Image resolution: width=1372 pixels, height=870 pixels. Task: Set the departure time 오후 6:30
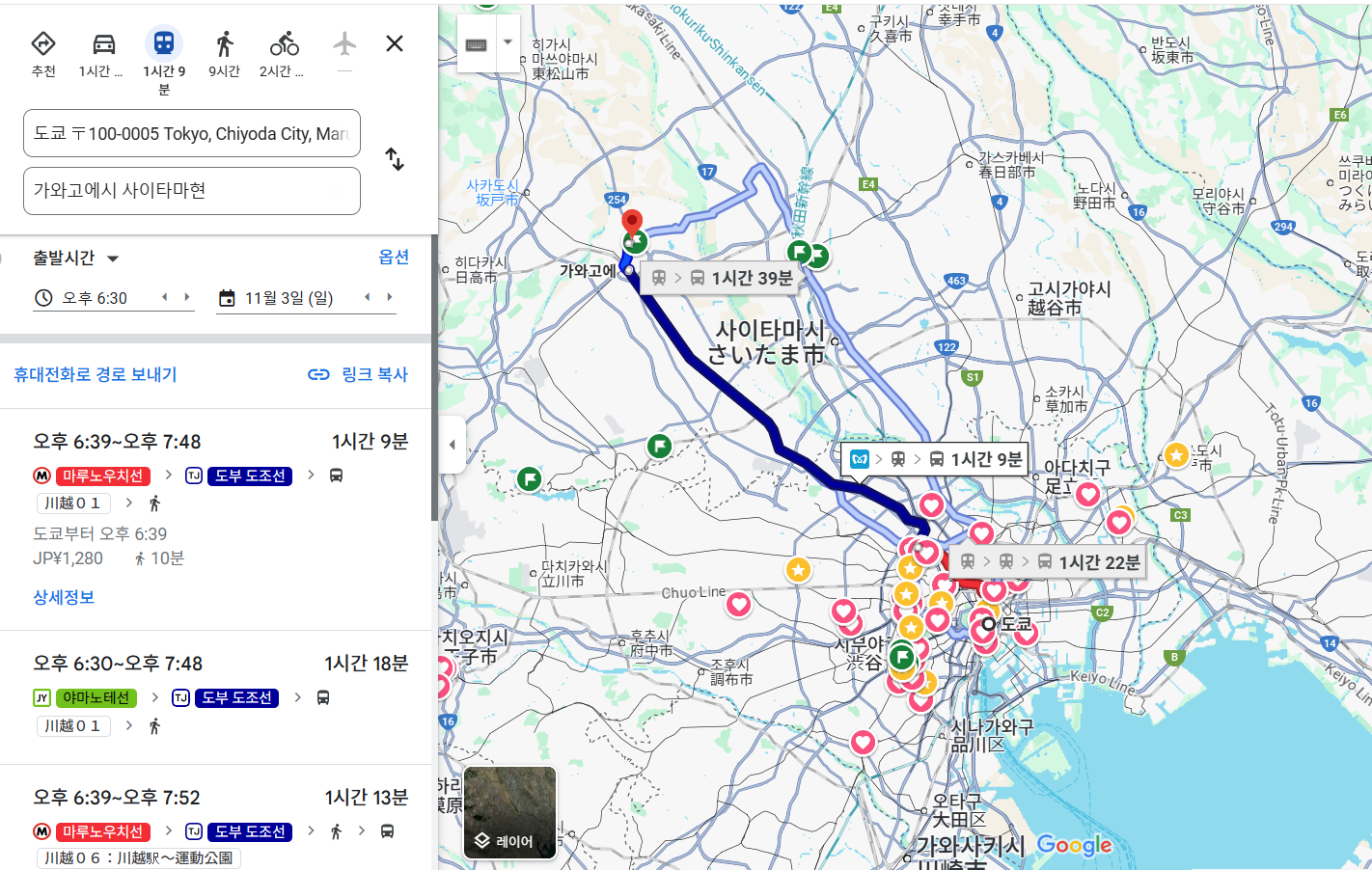click(x=94, y=298)
